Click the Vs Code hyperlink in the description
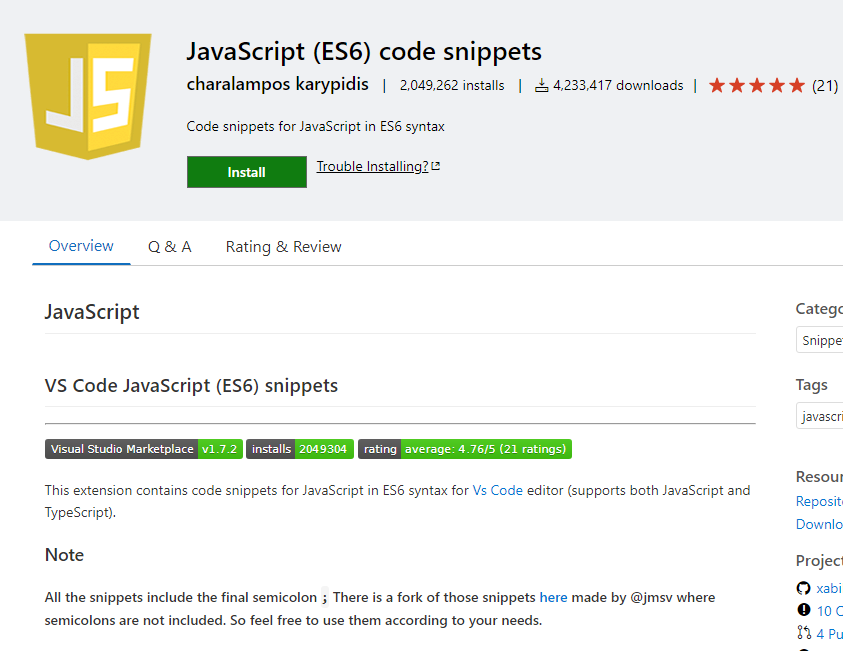Screen dimensions: 843x651 [497, 490]
